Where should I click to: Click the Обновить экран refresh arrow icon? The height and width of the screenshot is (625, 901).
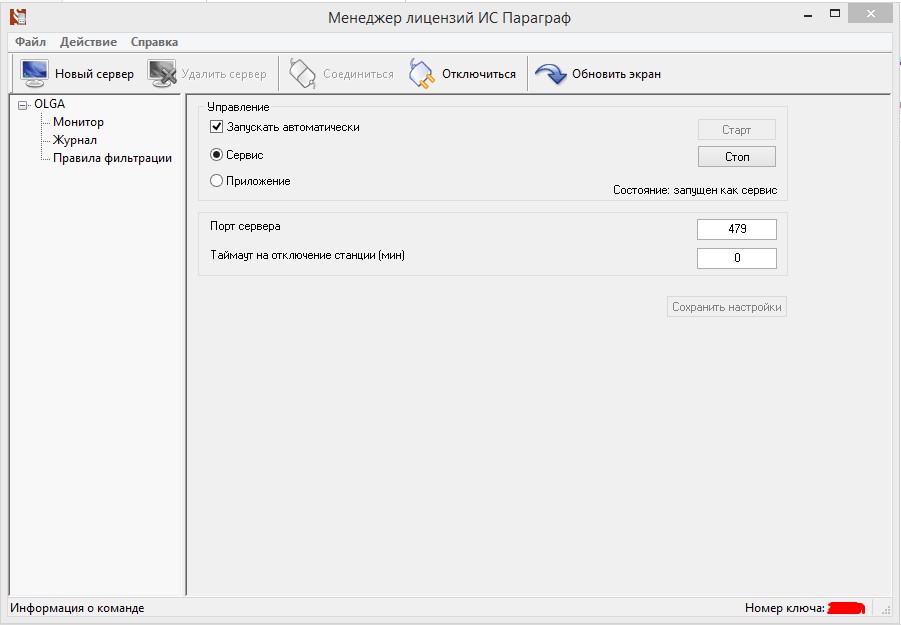550,74
